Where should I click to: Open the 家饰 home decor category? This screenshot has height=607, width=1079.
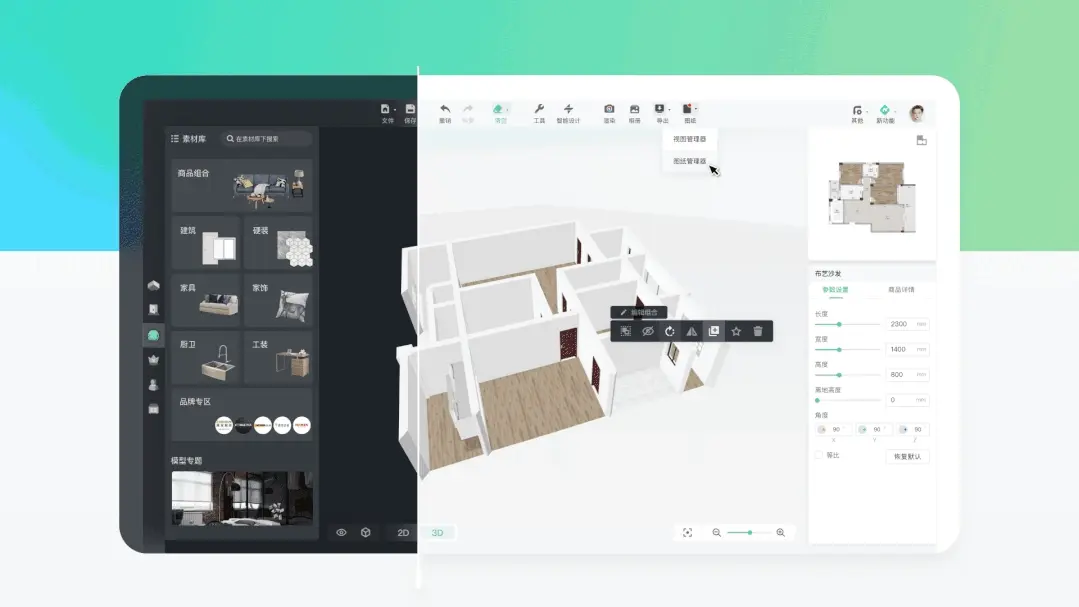(278, 300)
